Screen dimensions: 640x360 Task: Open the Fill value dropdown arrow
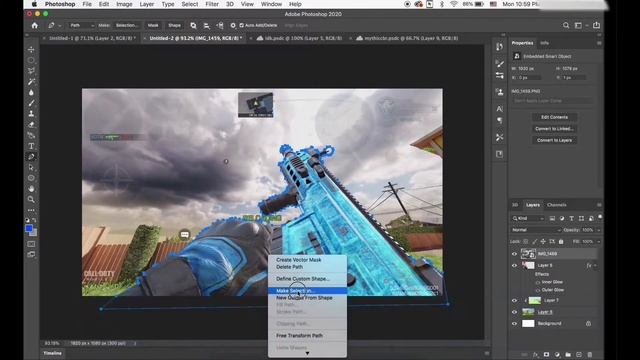coord(598,242)
